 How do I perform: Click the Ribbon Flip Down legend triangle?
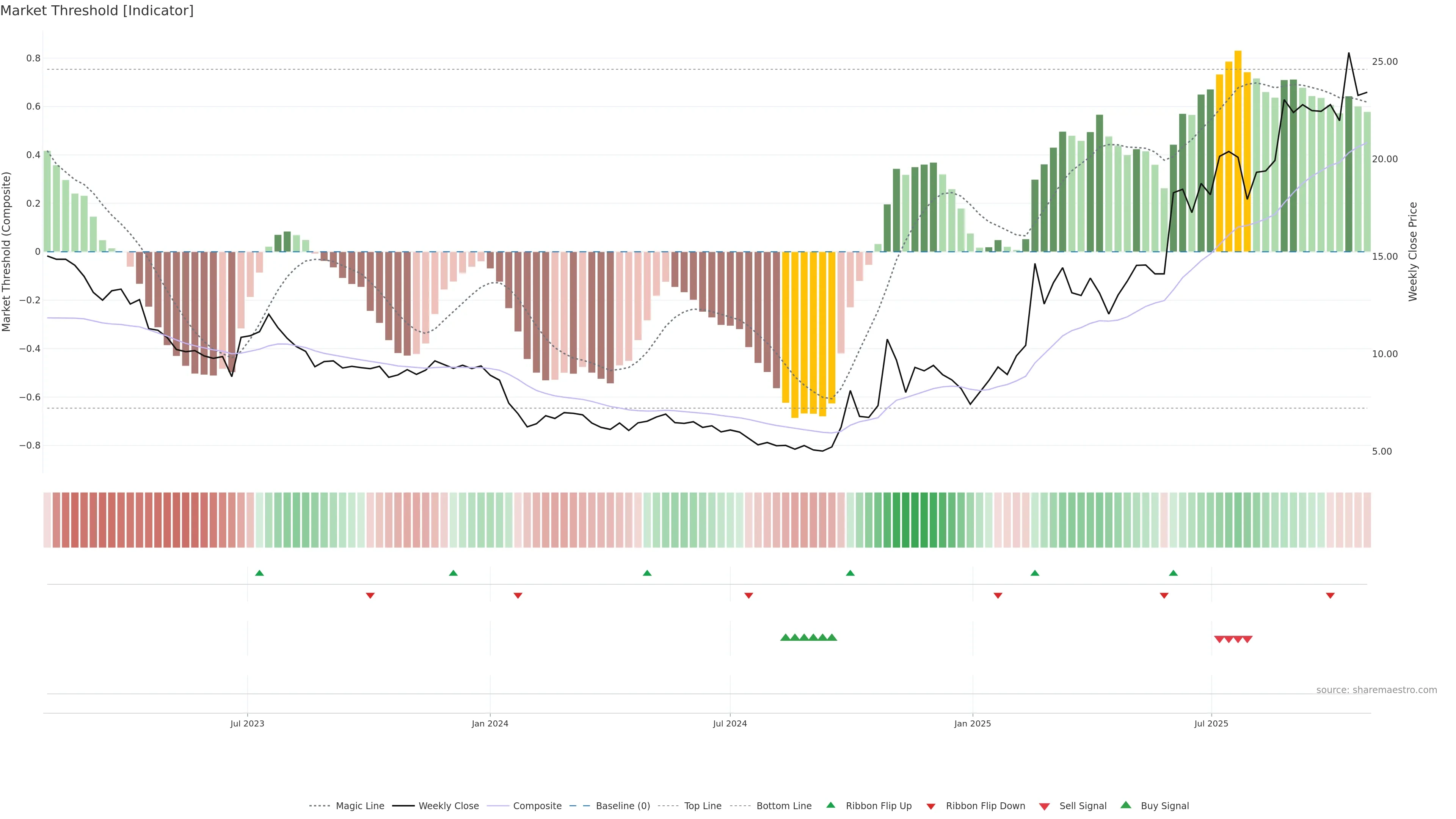coord(931,806)
